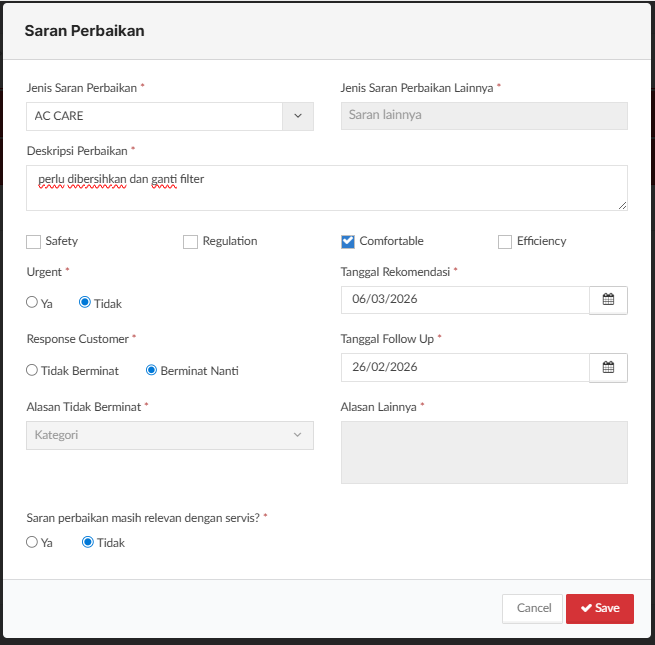
Task: Click the AC CARE combo box field
Action: [x=154, y=116]
